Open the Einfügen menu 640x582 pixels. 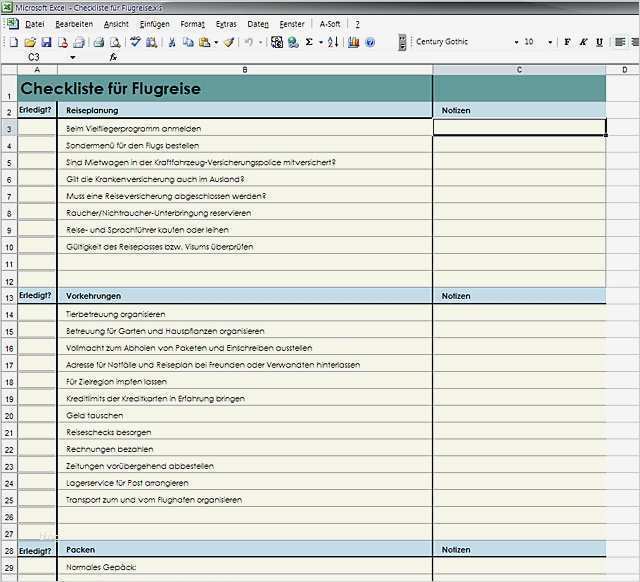(x=154, y=24)
